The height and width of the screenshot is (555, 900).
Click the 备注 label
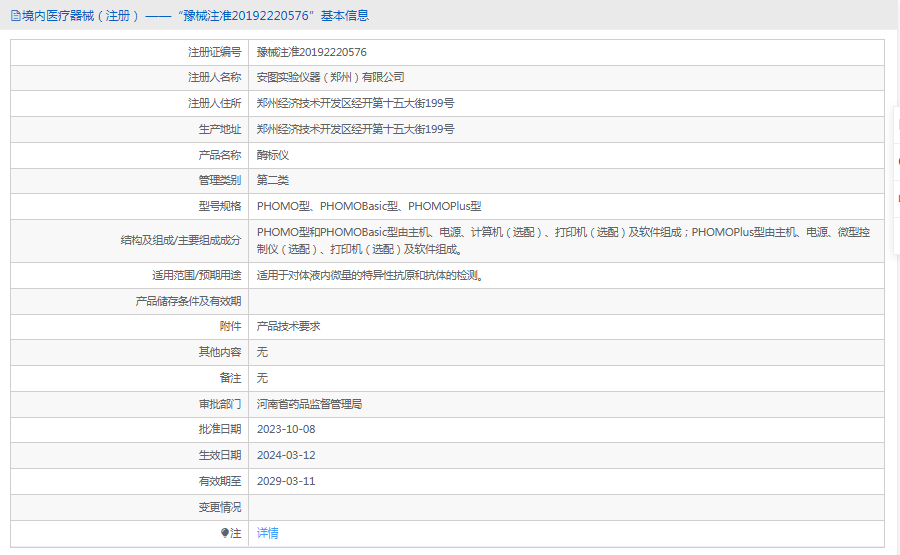[230, 378]
